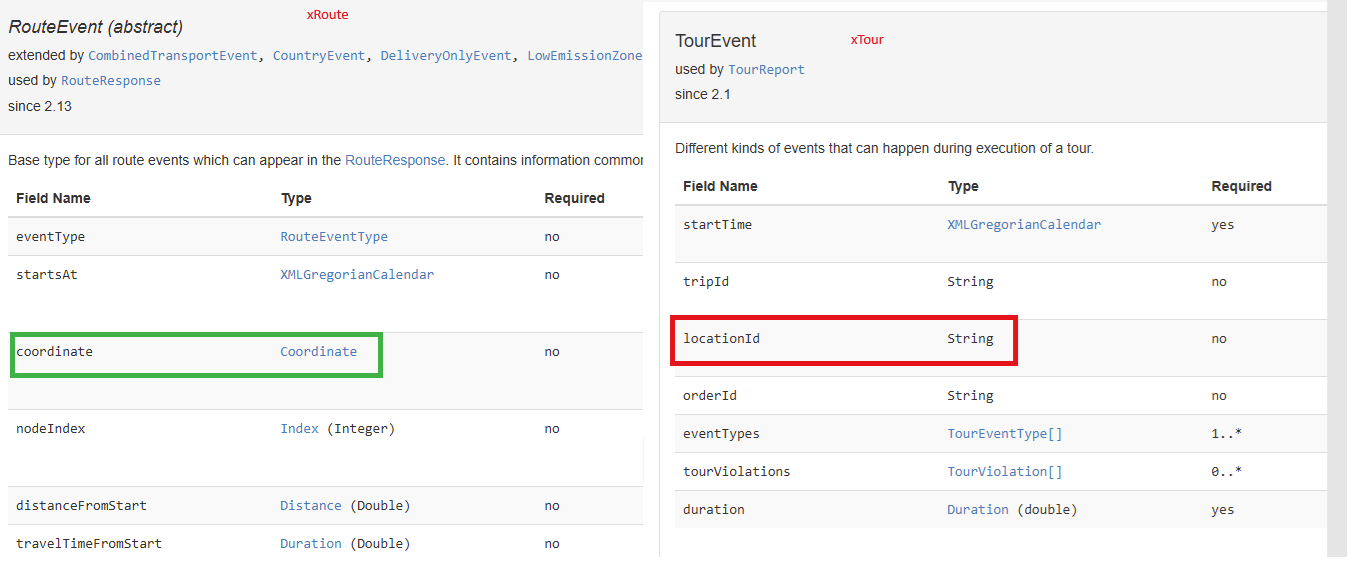Click RouteResponse link in the base type description
The width and height of the screenshot is (1354, 567).
tap(395, 160)
